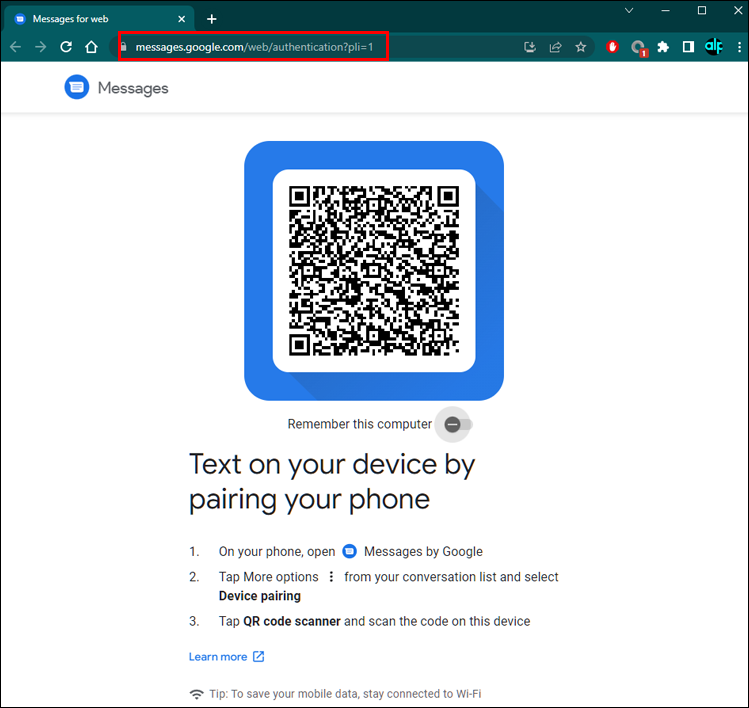This screenshot has height=708, width=749.
Task: Click the Remember this computer label
Action: [359, 424]
